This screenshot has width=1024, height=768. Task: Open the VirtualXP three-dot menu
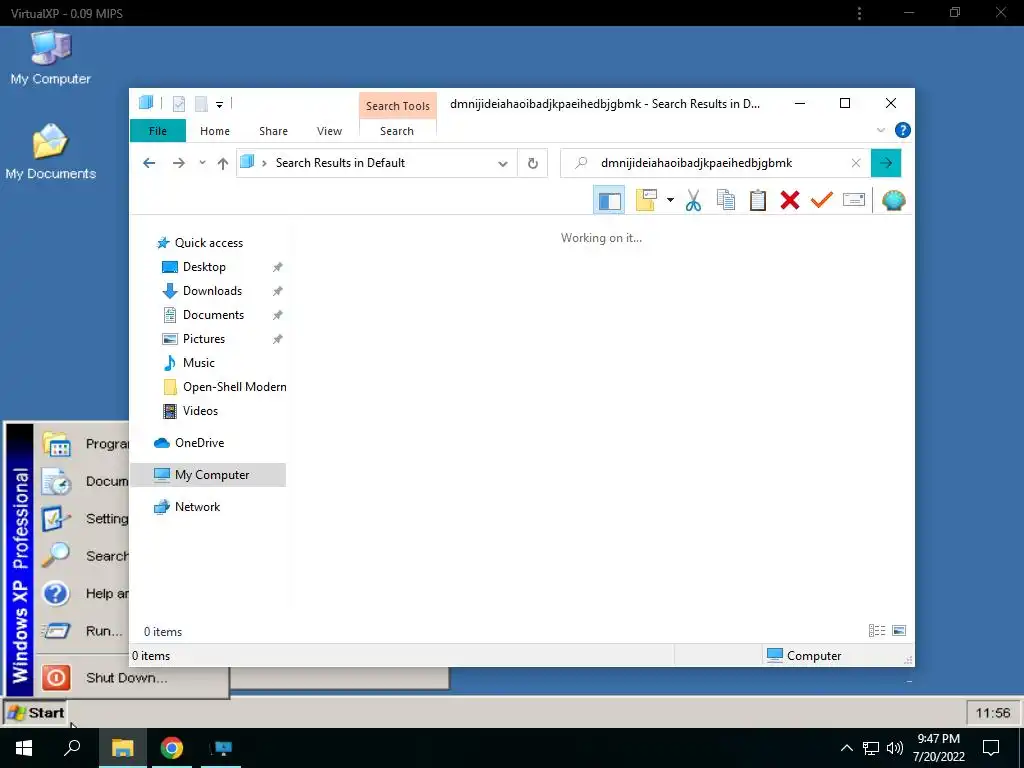859,13
